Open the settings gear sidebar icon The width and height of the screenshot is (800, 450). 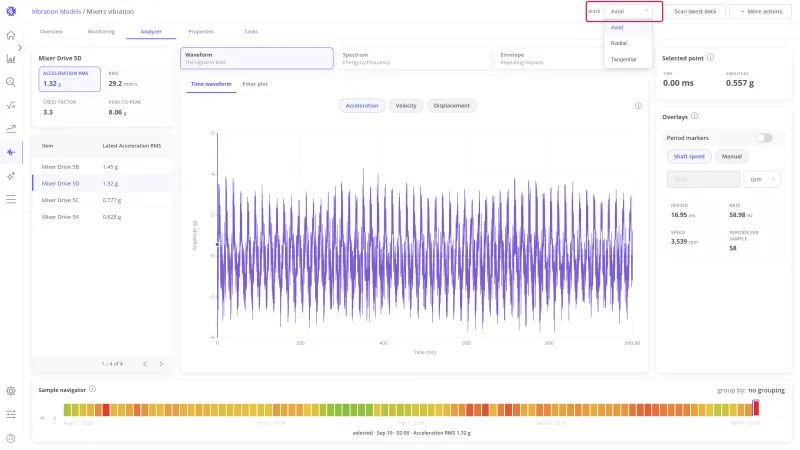[x=11, y=391]
